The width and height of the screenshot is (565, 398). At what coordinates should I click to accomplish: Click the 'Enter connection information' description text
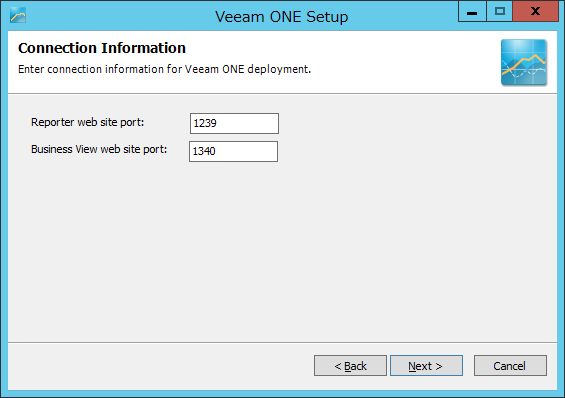pyautogui.click(x=164, y=69)
